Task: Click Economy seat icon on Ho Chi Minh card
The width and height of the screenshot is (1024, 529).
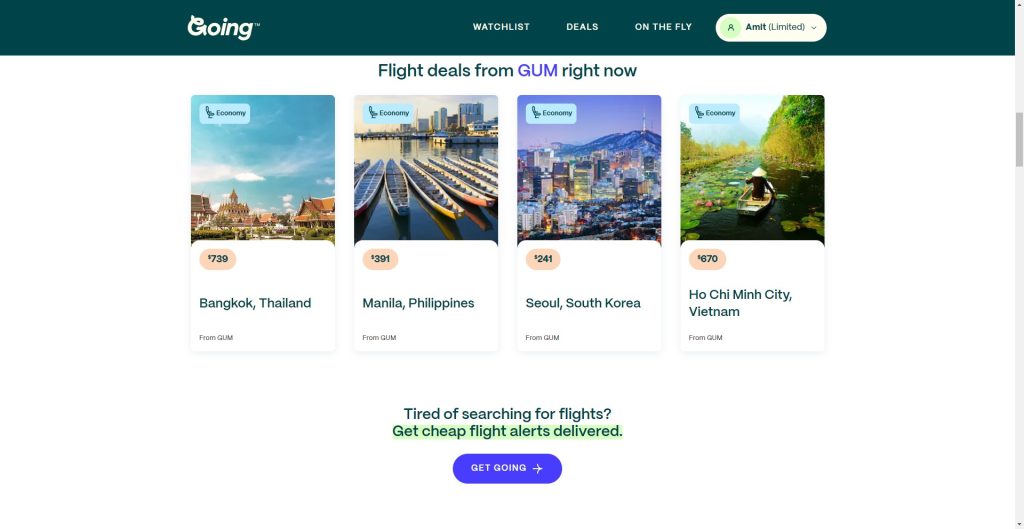Action: pos(698,113)
